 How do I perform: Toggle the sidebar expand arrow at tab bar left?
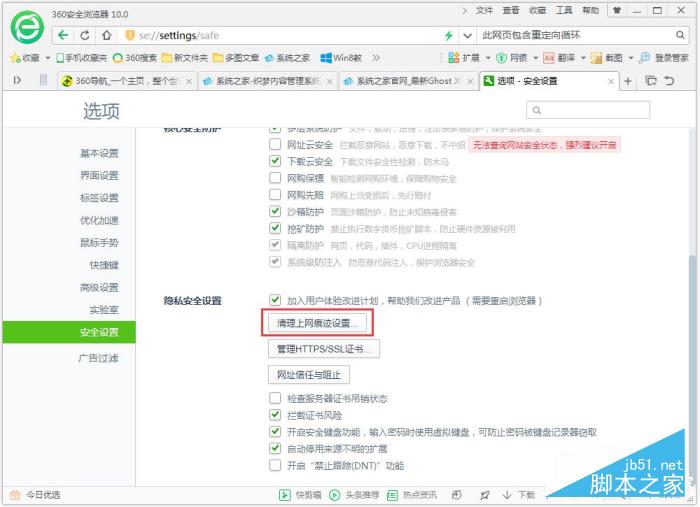[17, 80]
